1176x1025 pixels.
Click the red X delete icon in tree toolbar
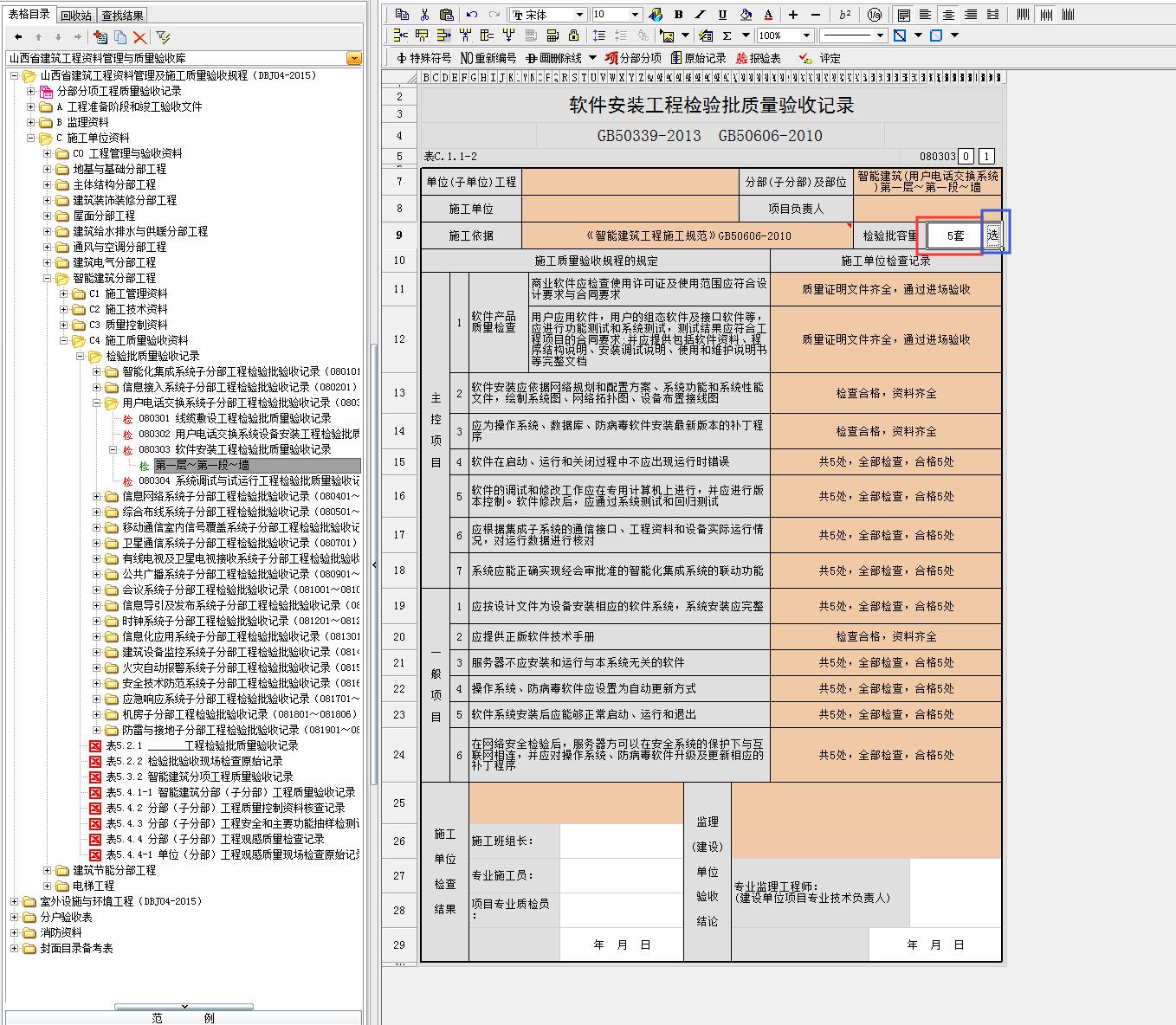140,37
